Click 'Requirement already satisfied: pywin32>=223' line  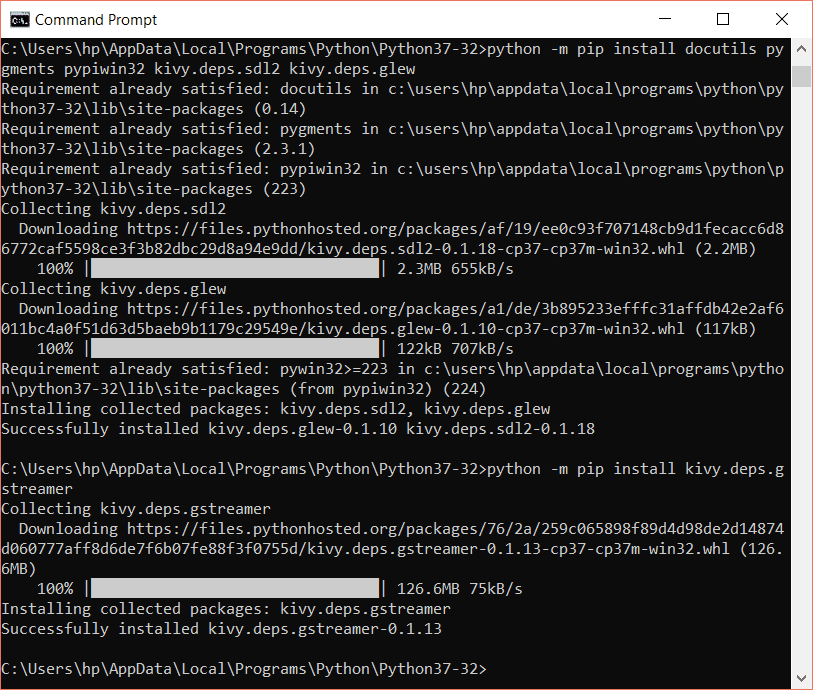393,379
